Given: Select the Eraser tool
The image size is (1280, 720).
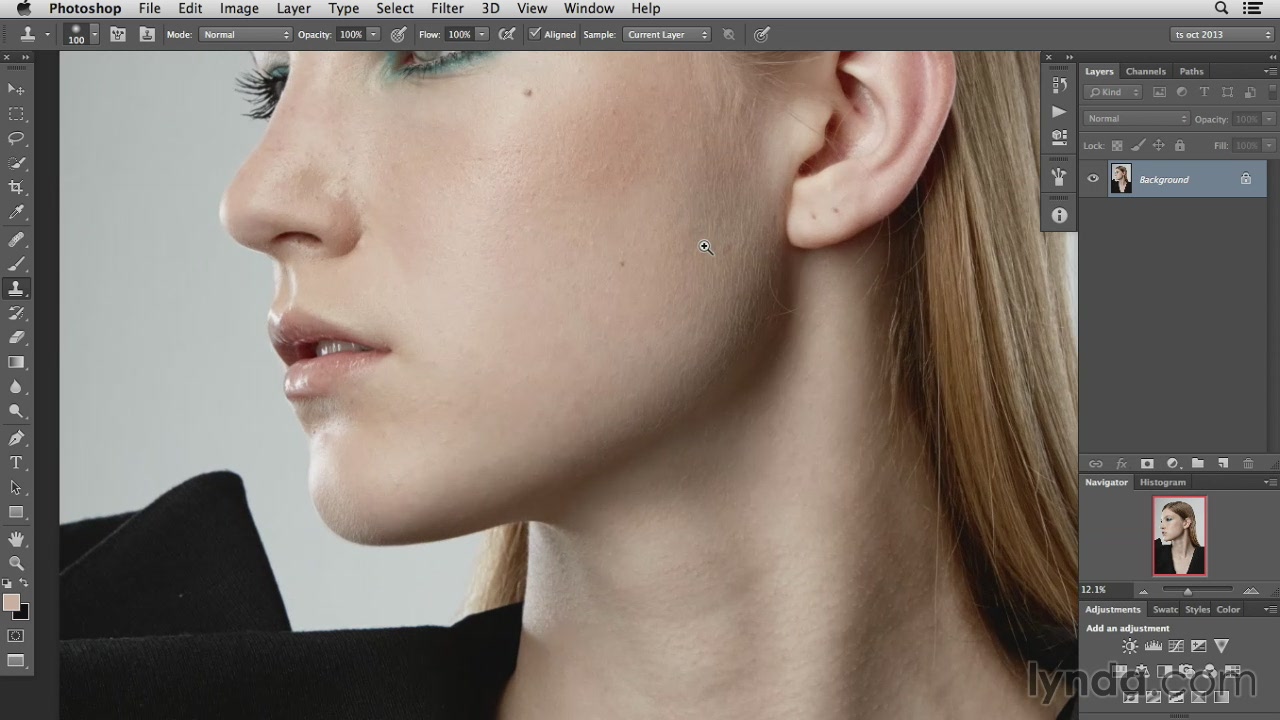Looking at the screenshot, I should (16, 338).
